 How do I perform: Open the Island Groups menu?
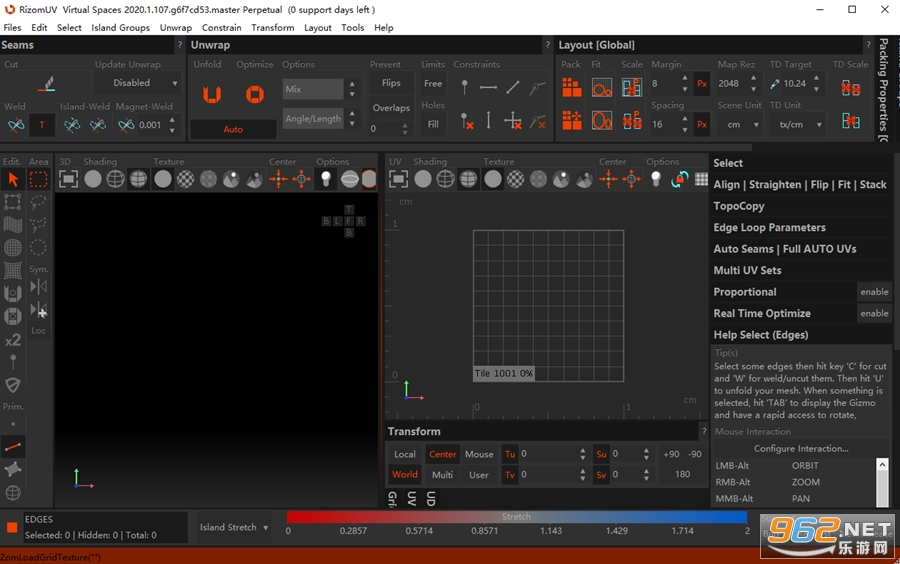tap(120, 28)
